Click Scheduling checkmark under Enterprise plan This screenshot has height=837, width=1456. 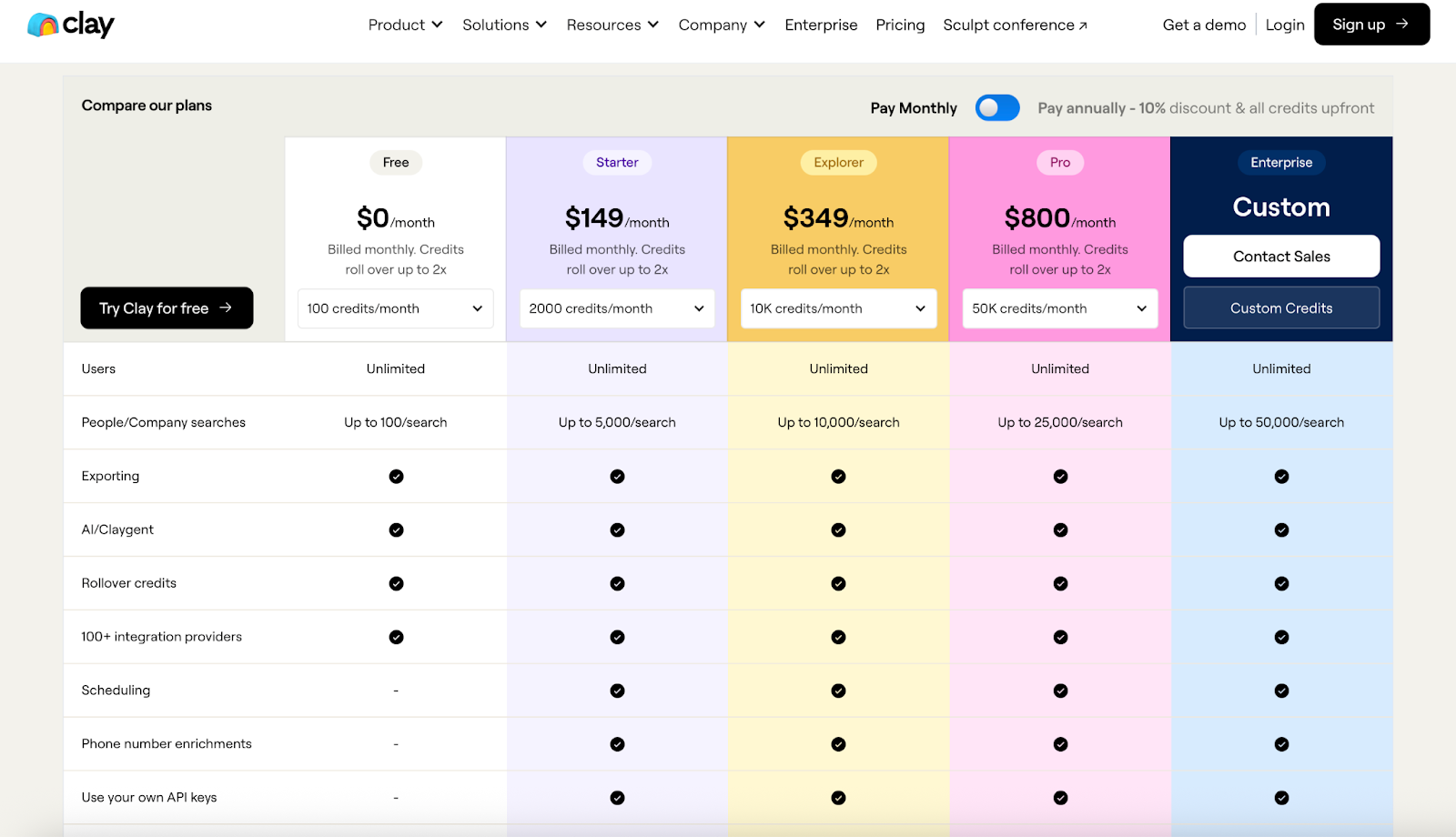1281,691
